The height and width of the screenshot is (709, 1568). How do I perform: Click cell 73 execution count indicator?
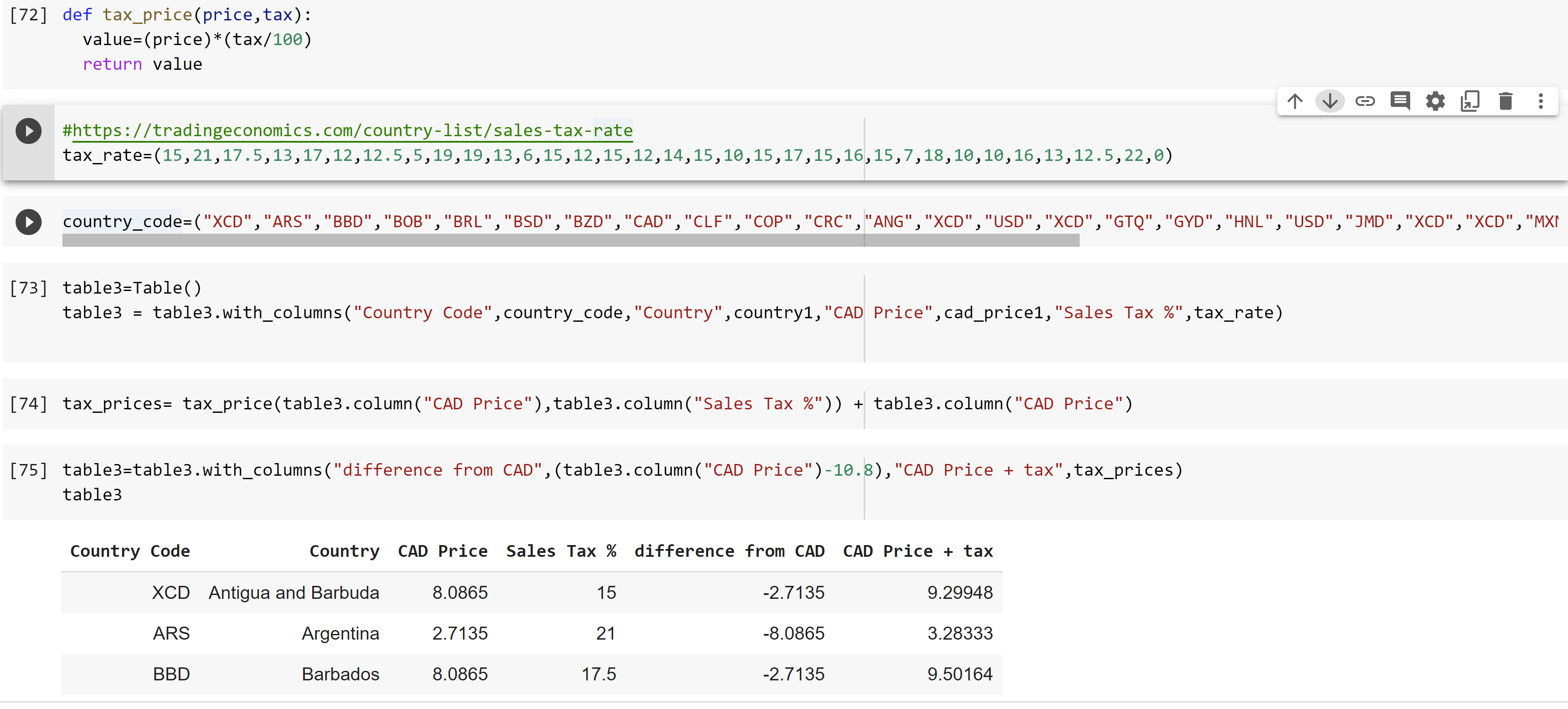[x=29, y=288]
